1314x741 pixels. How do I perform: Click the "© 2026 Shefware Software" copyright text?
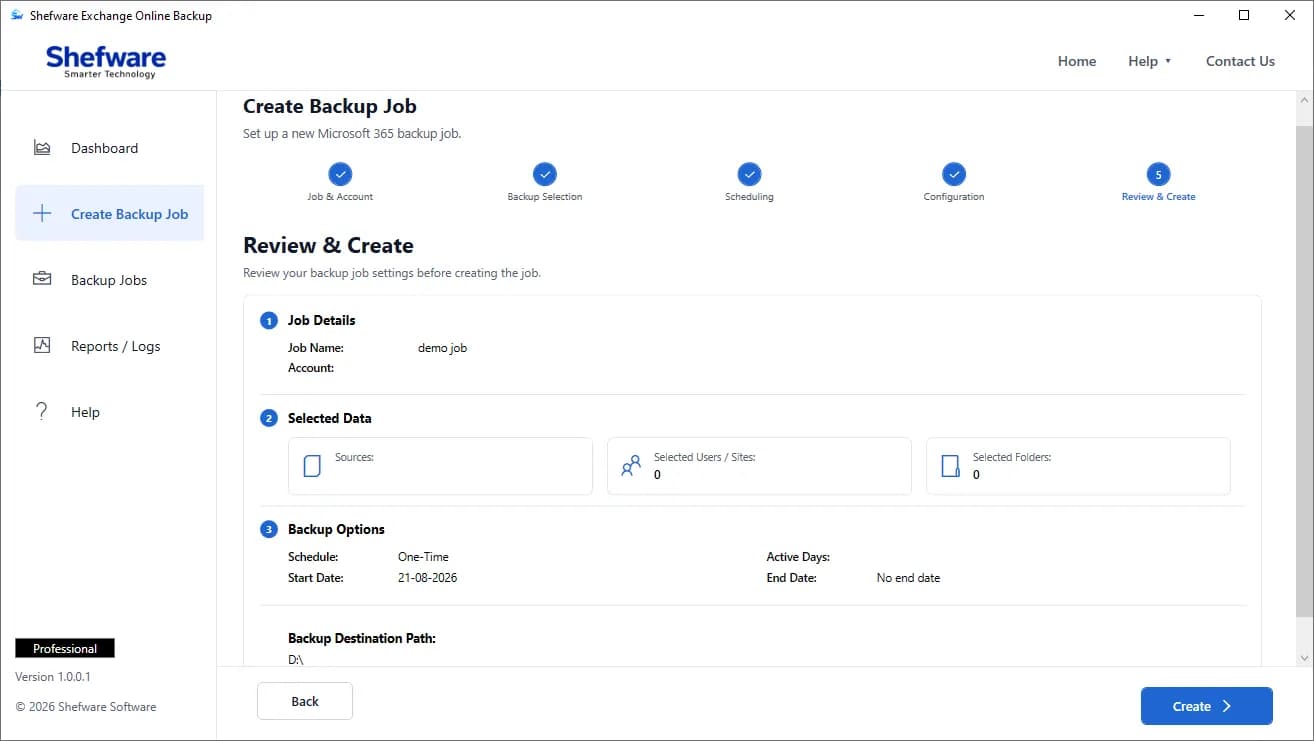point(86,707)
